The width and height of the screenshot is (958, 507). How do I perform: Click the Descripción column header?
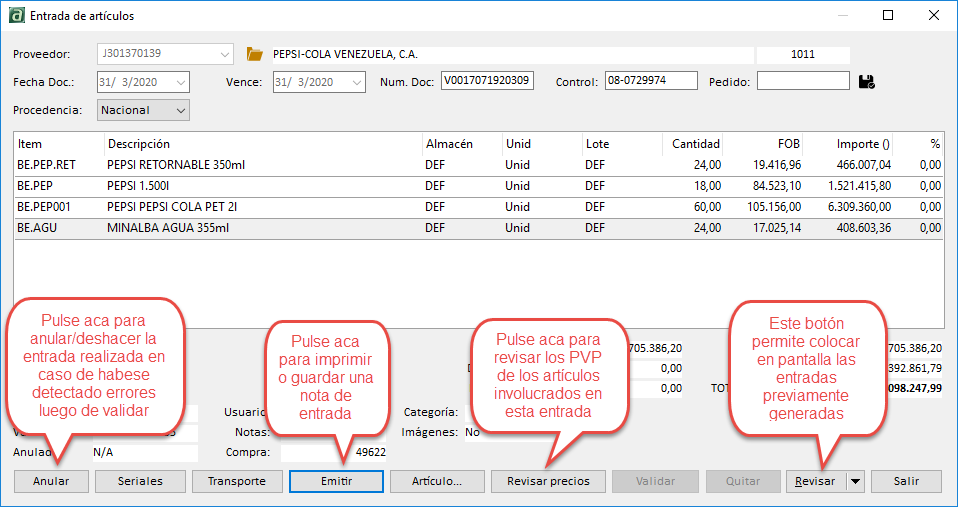[139, 144]
